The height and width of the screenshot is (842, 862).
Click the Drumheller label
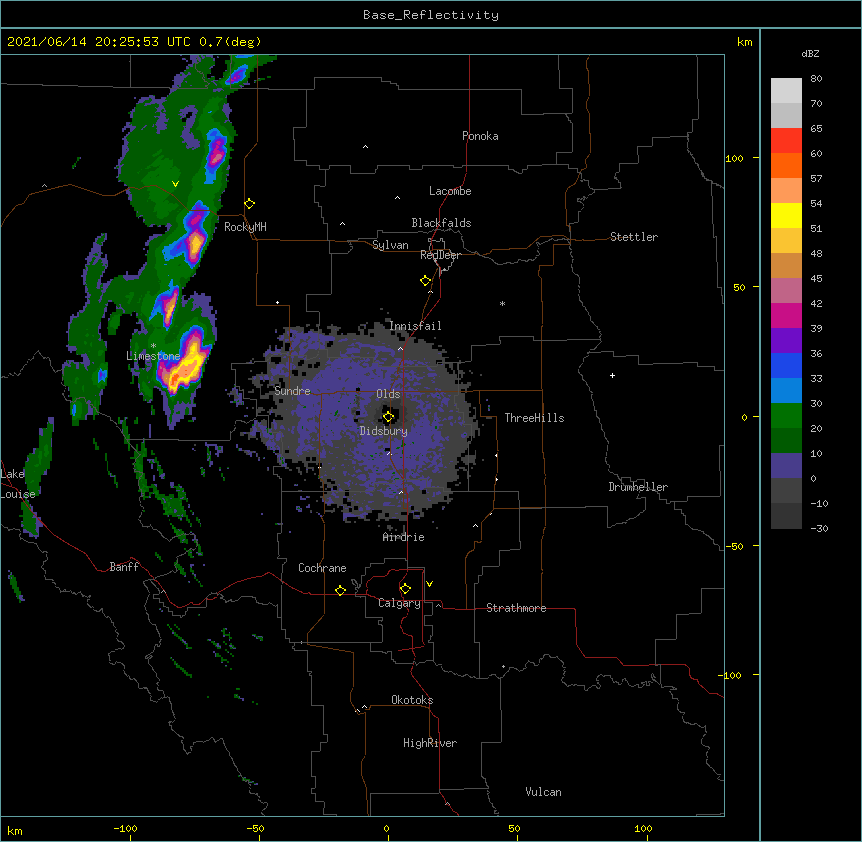[638, 487]
